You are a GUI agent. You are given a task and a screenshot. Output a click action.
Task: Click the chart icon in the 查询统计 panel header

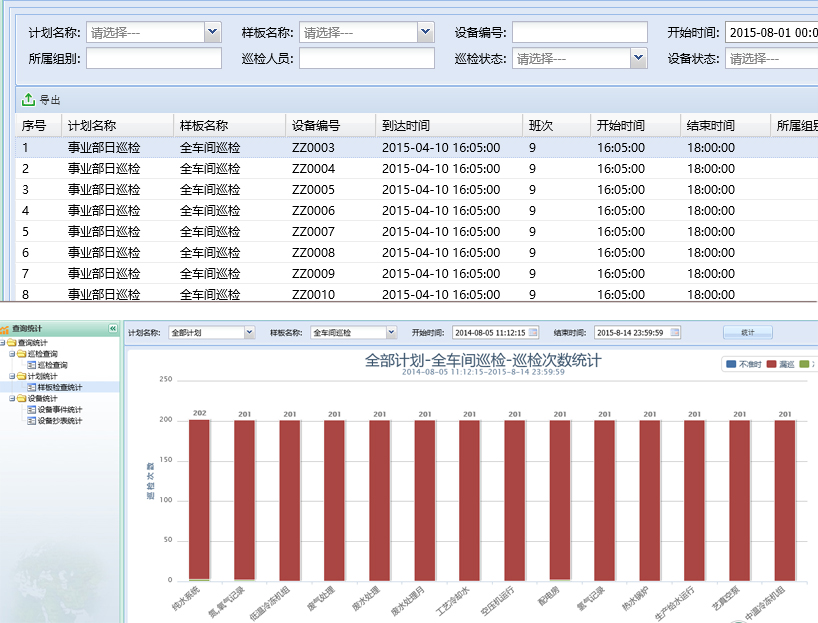[5, 329]
